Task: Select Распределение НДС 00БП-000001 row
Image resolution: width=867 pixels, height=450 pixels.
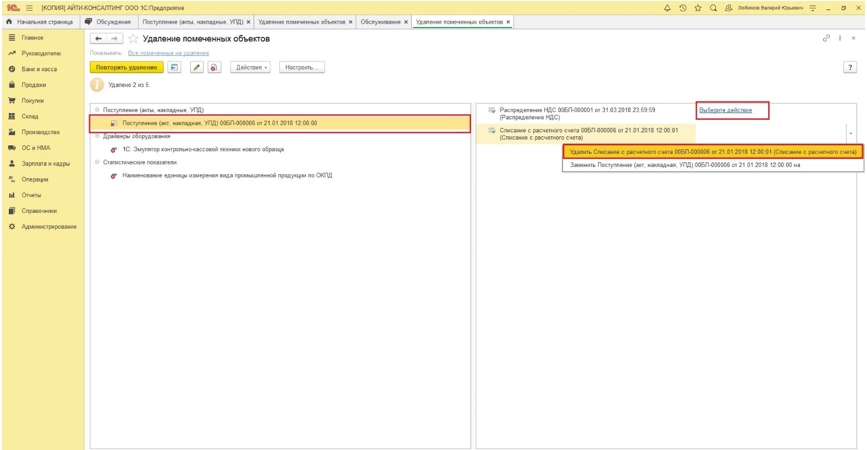Action: (586, 113)
